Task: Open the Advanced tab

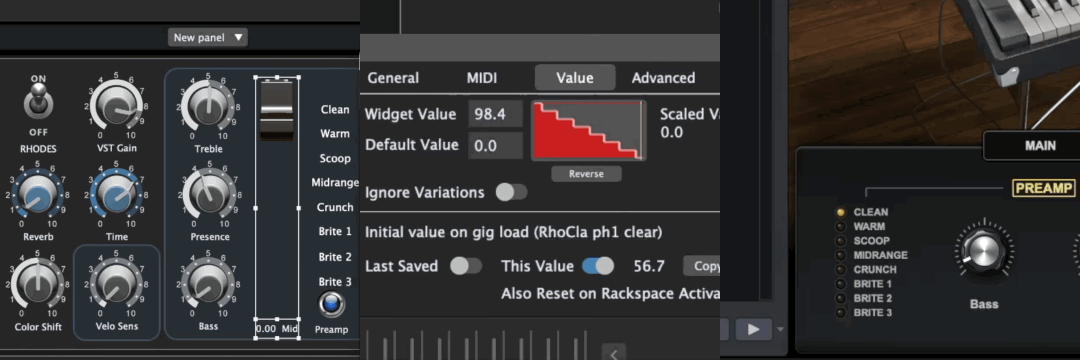Action: (x=663, y=78)
